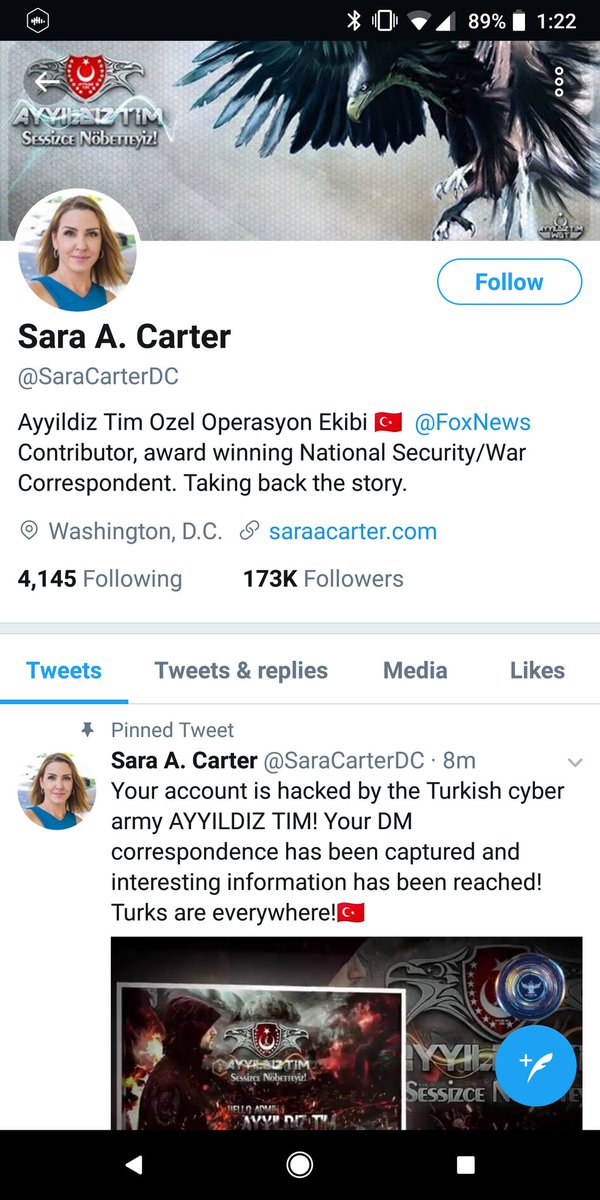This screenshot has width=600, height=1200.
Task: Switch to the Tweets tab
Action: (64, 670)
